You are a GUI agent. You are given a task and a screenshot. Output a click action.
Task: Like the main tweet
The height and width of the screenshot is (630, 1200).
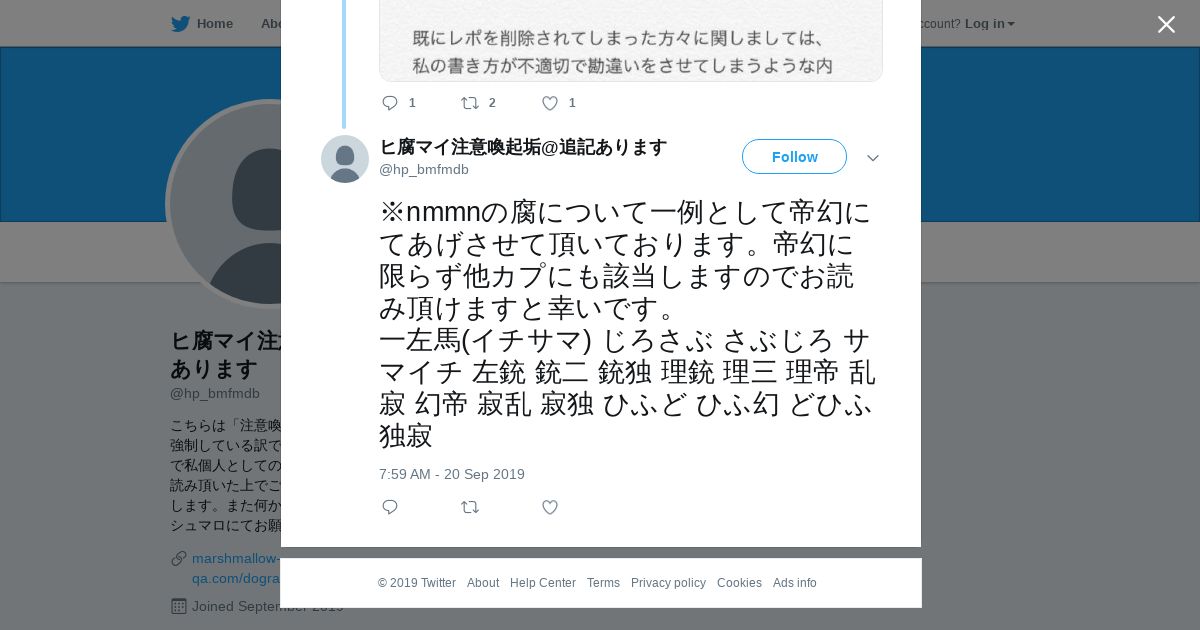(x=550, y=507)
